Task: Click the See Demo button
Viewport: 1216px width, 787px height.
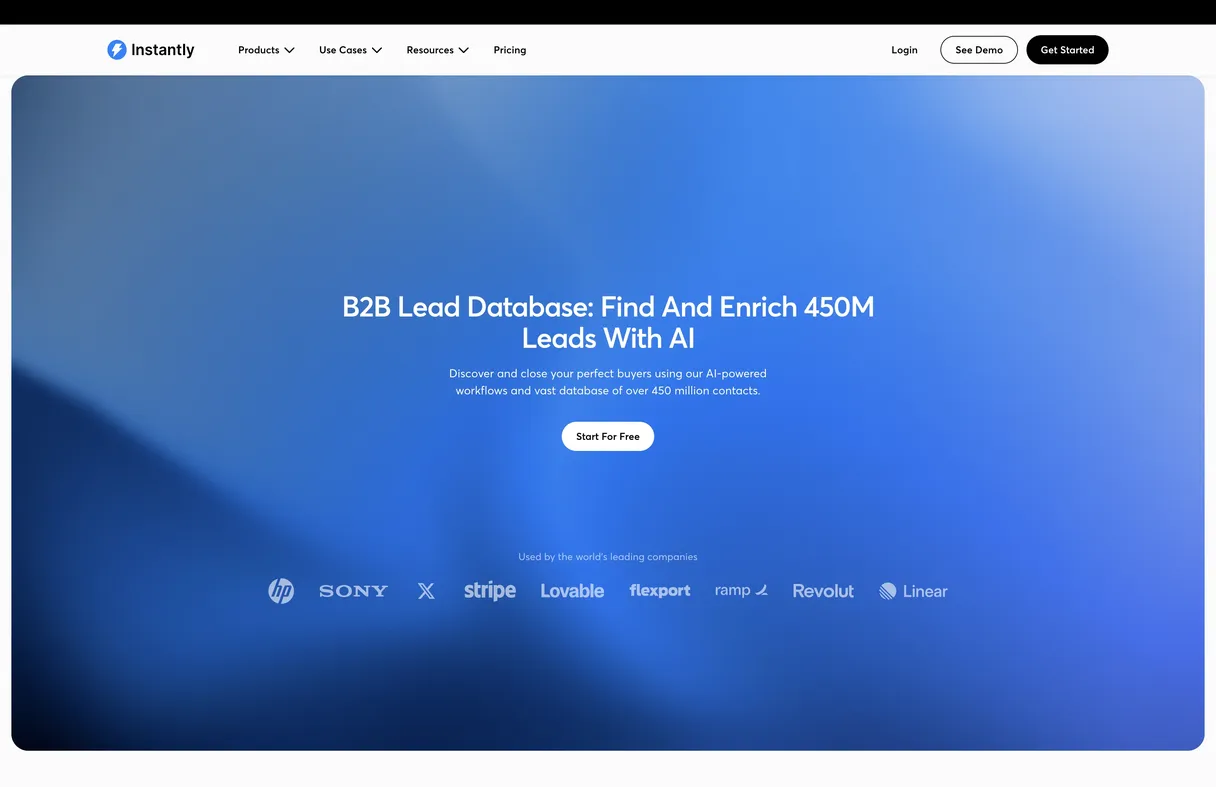Action: 979,50
